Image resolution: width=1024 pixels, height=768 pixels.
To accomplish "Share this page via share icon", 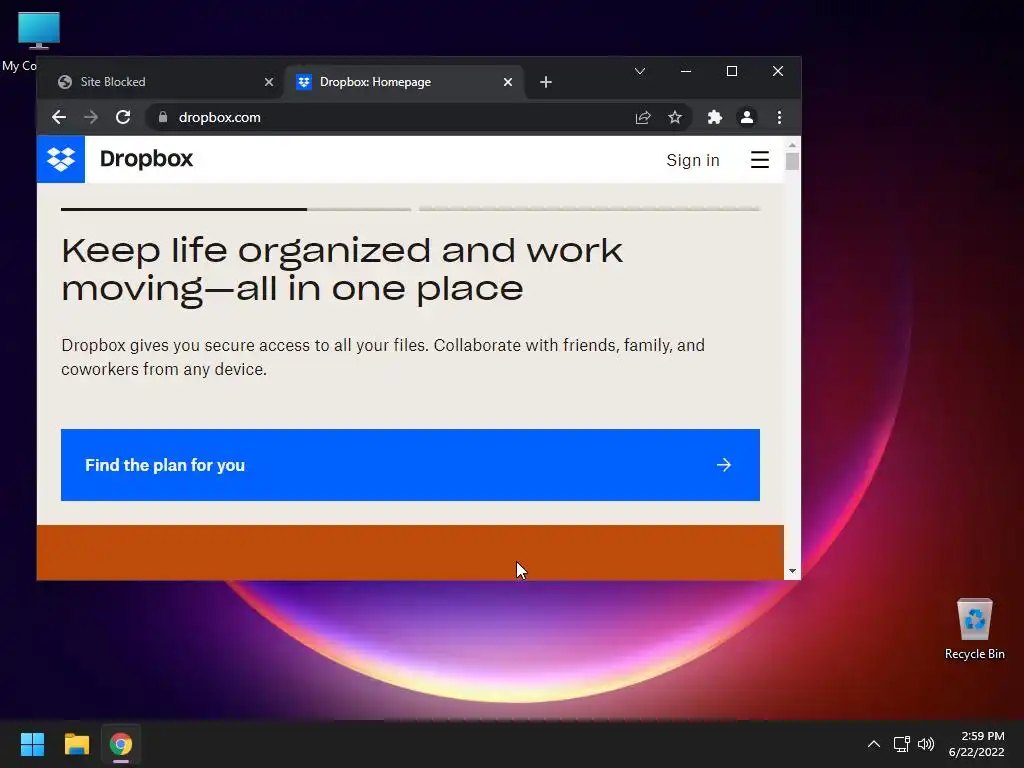I will 643,117.
